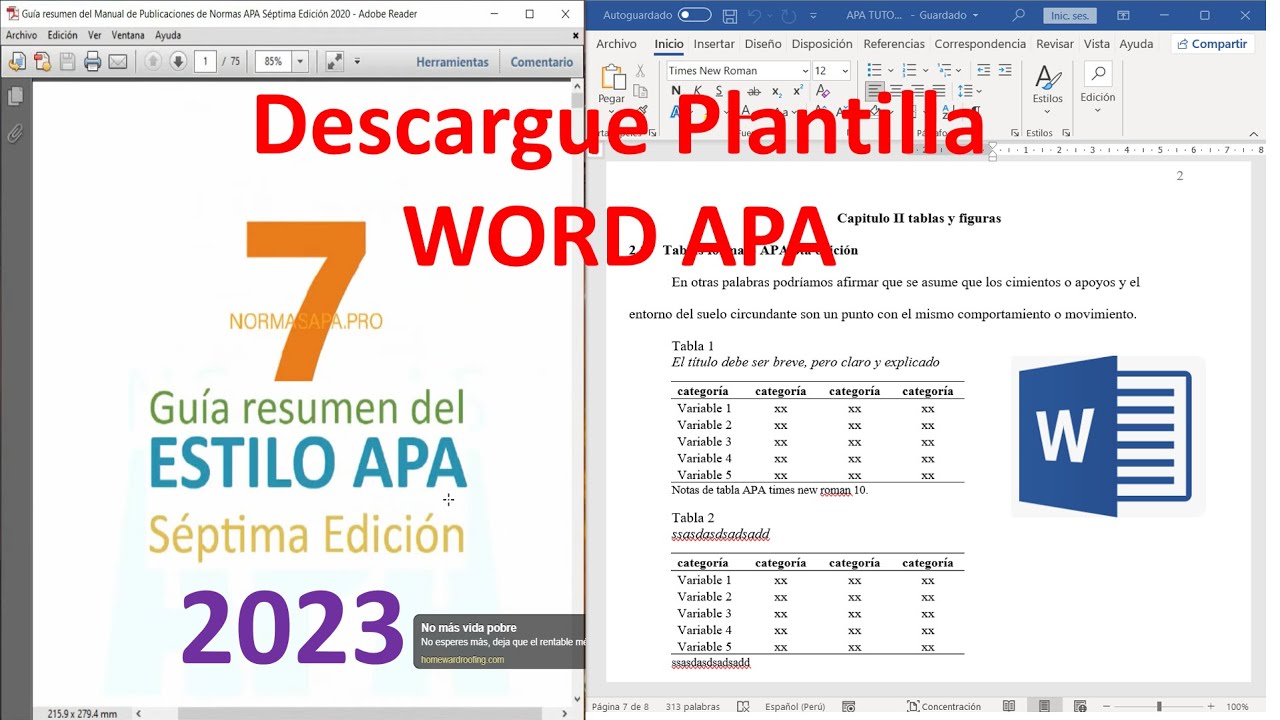Expand the numbered list dropdown arrow
The image size is (1280, 720).
pyautogui.click(x=926, y=70)
